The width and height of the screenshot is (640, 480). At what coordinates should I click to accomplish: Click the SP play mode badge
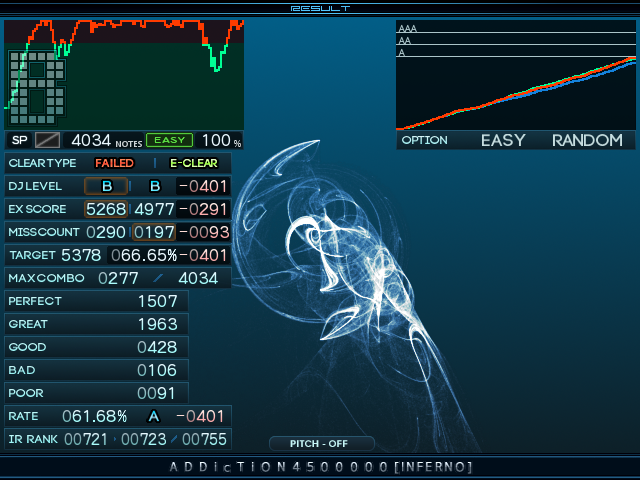click(20, 140)
